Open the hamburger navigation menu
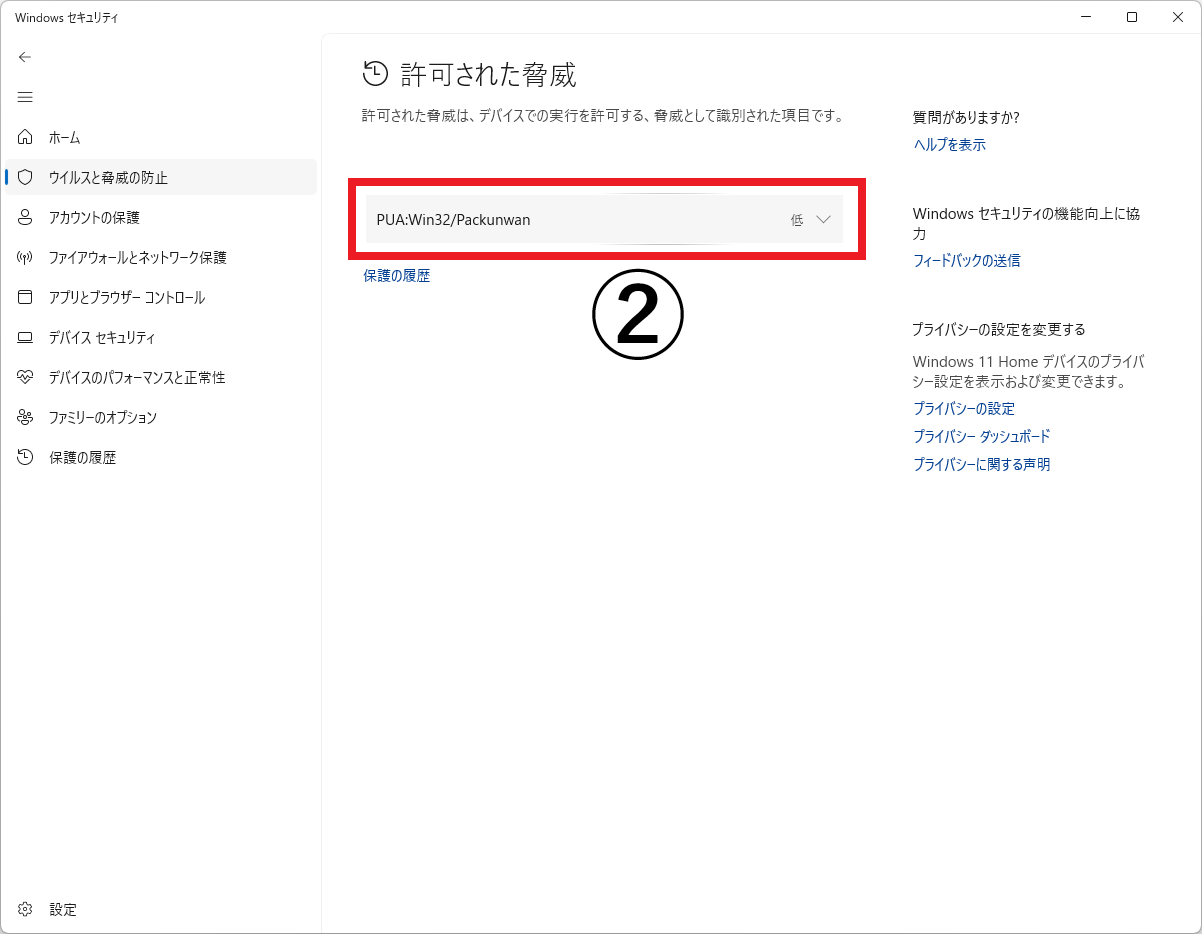This screenshot has width=1202, height=934. 25,97
